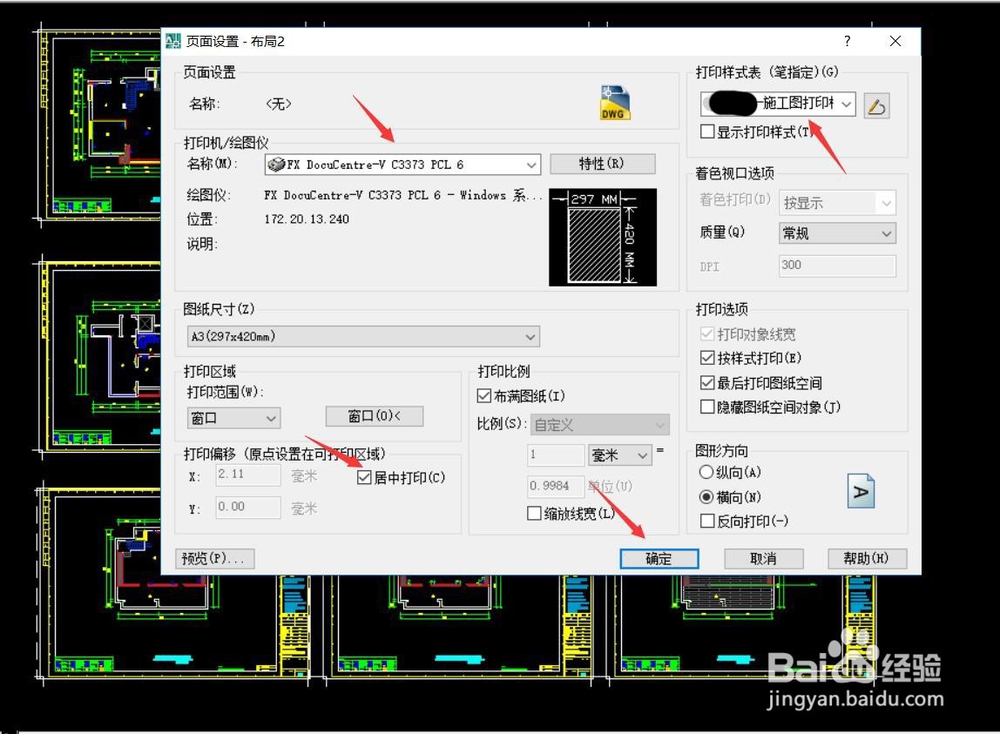Click the plot style table editor pencil icon

876,105
